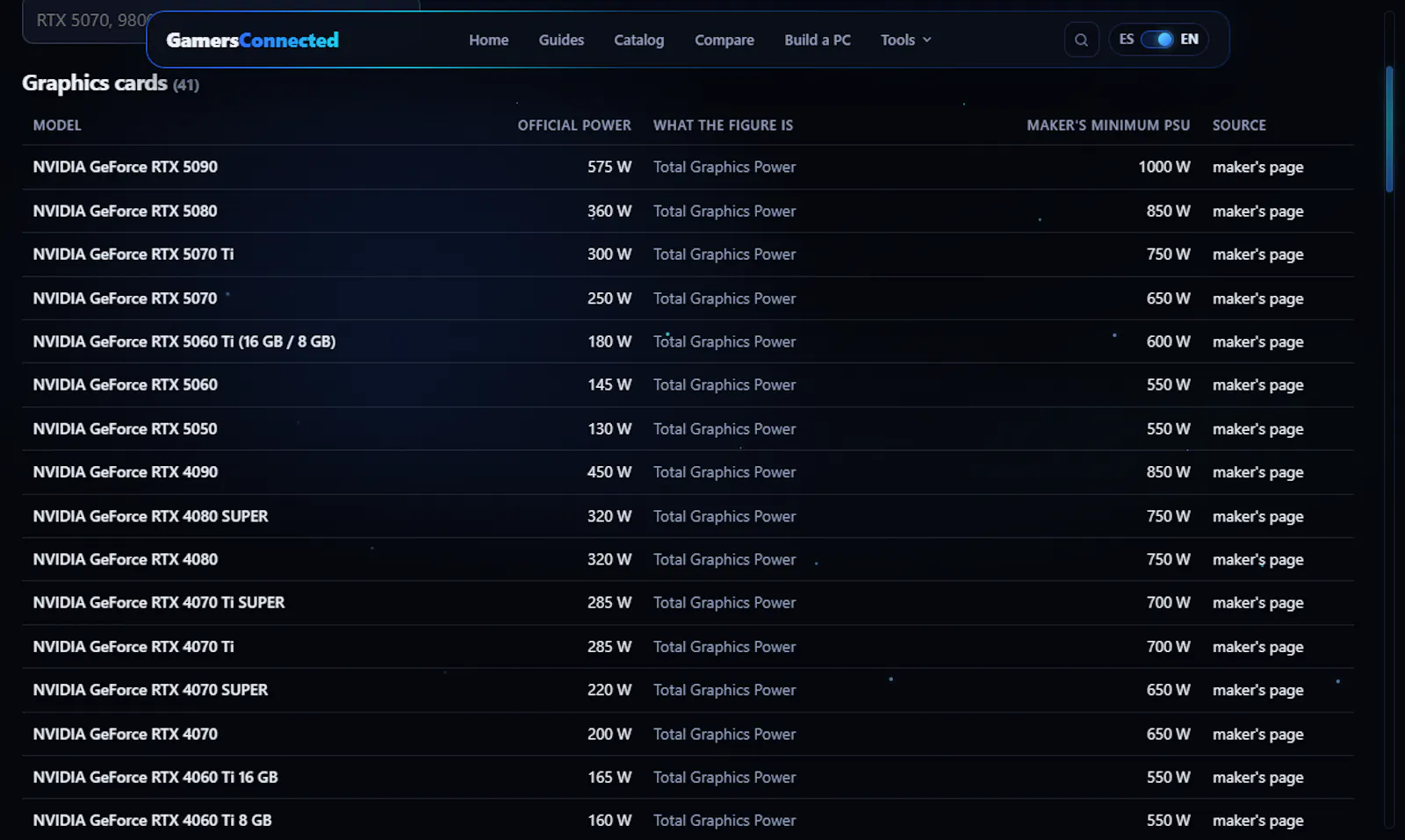Screen dimensions: 1405x840
Task: Click the 450 W power value for RTX 4090
Action: coord(609,472)
